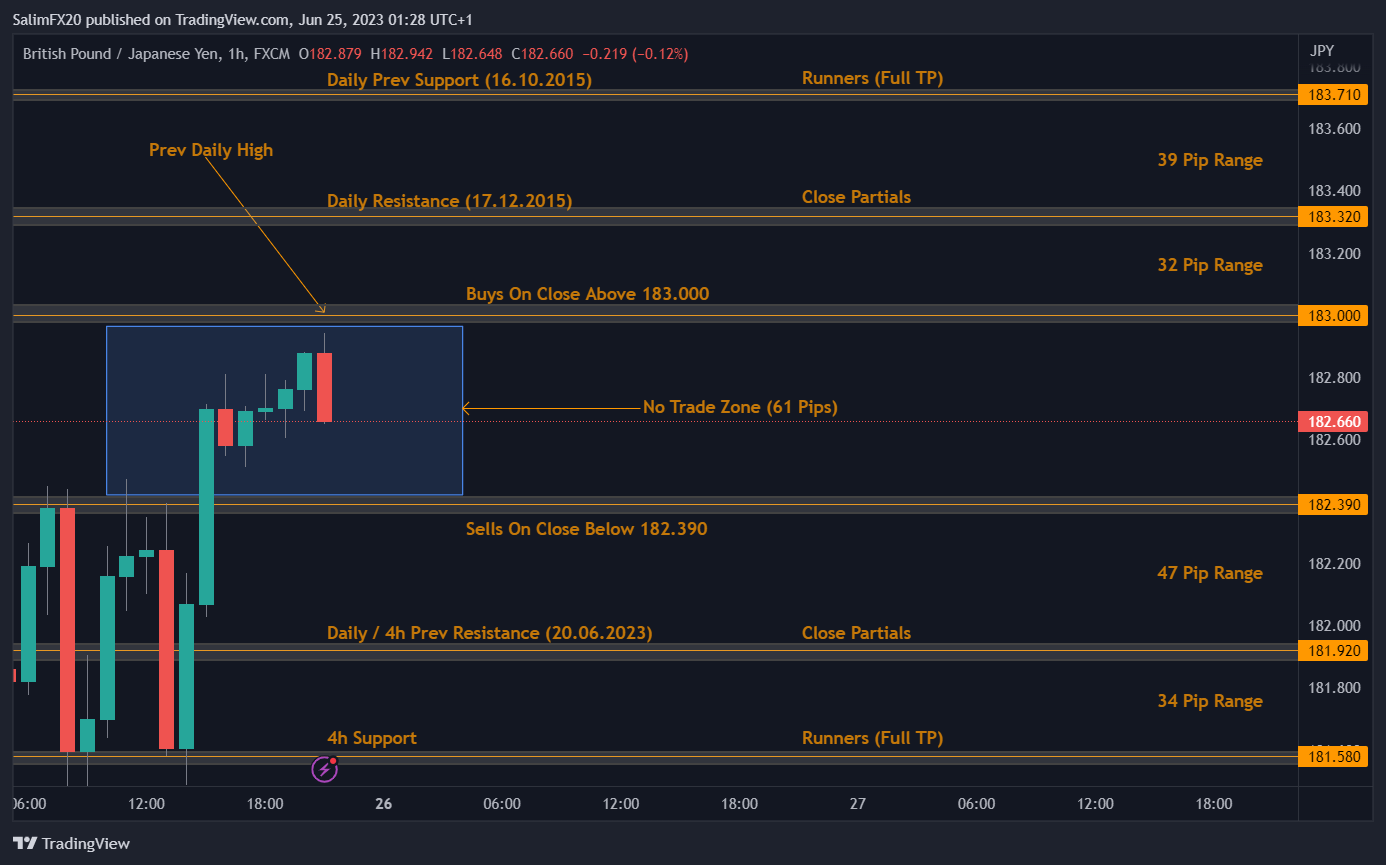Select the 'Daily Resistance (17.12.2015)' label

tap(449, 201)
